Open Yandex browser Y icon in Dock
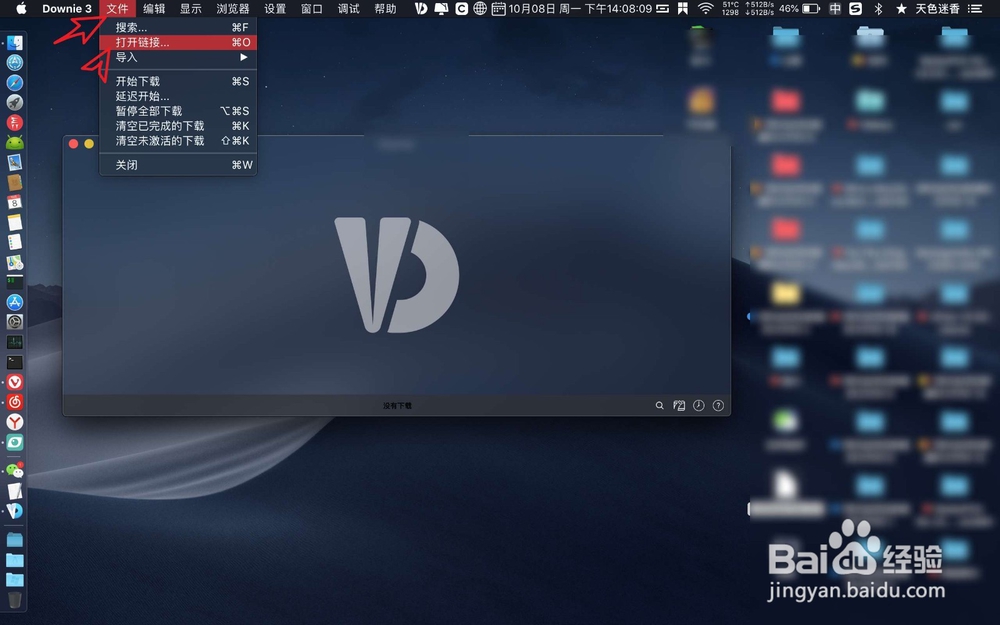 [15, 422]
